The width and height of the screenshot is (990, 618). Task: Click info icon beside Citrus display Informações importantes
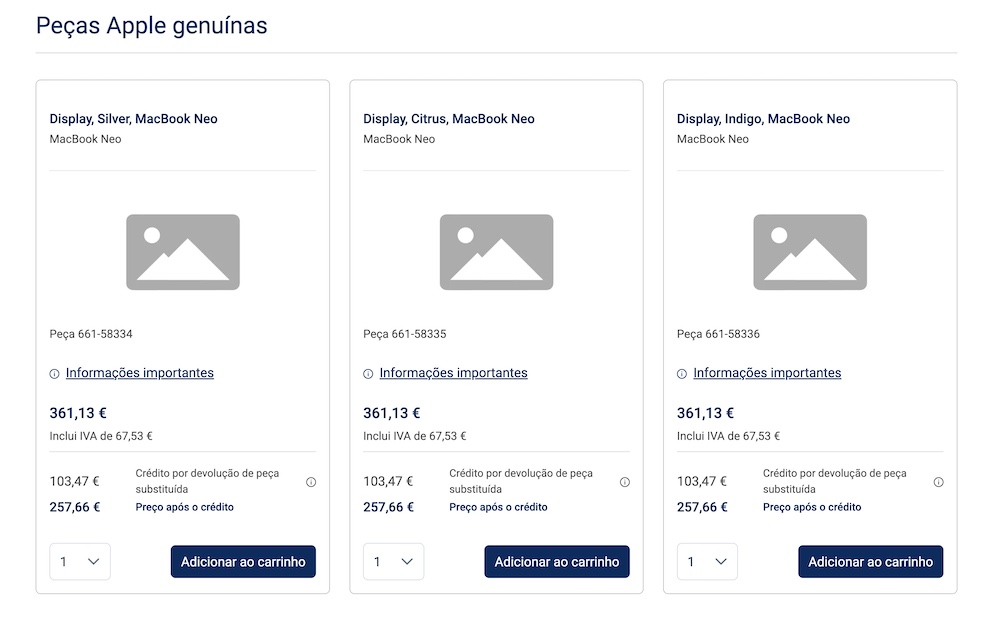(368, 374)
